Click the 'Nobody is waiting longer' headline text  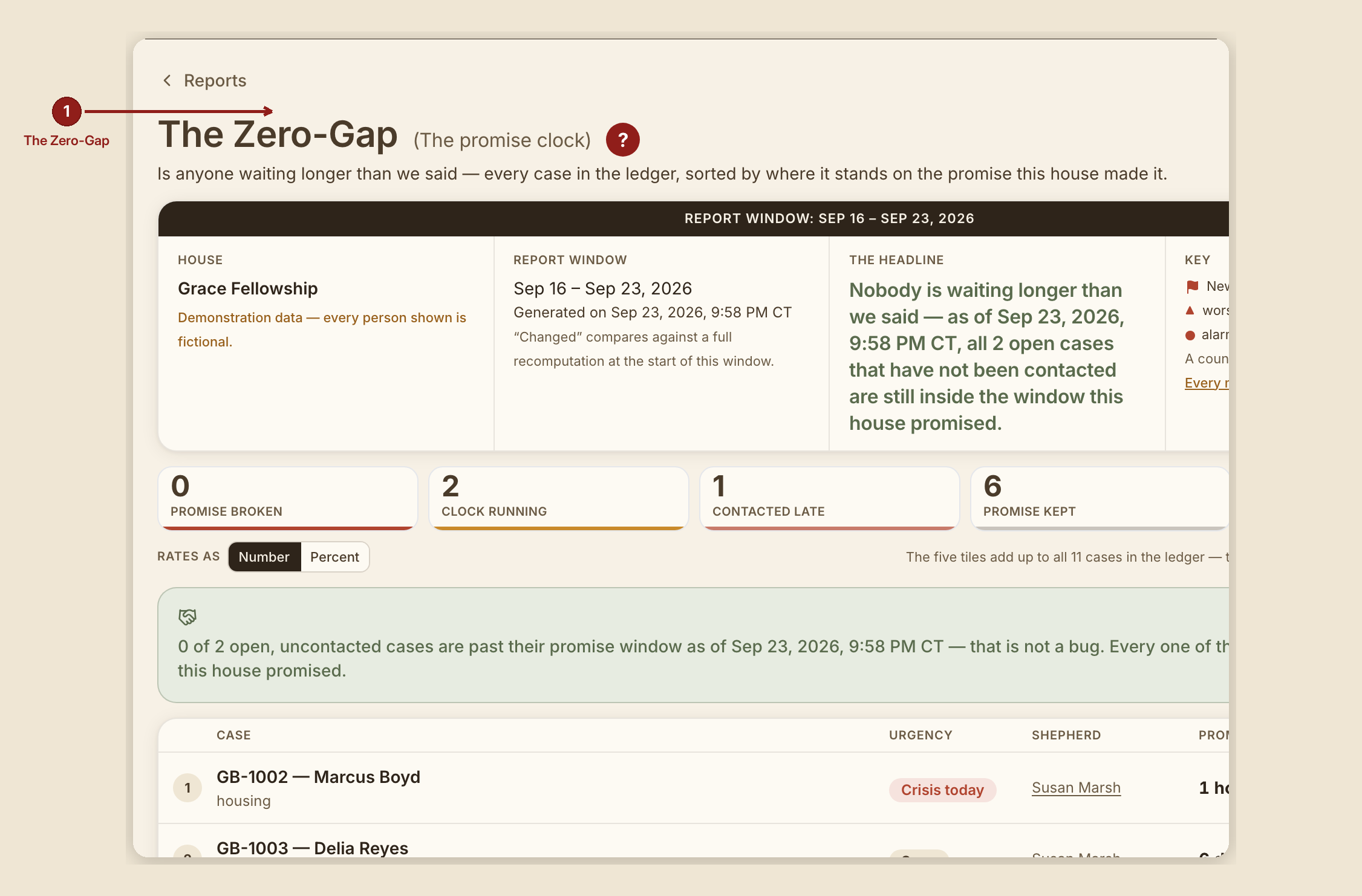coord(986,357)
